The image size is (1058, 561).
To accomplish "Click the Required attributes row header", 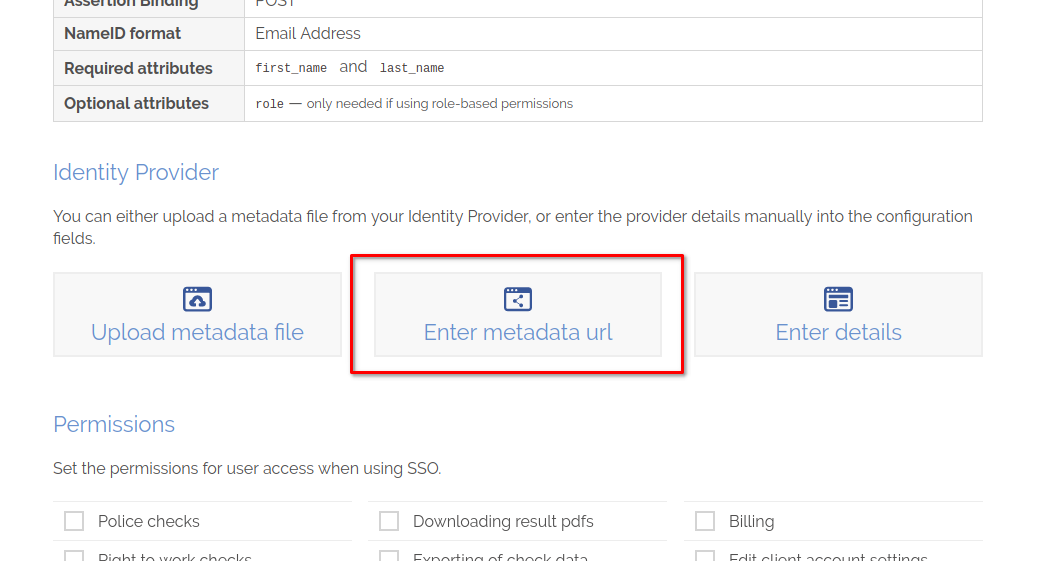I will (138, 68).
